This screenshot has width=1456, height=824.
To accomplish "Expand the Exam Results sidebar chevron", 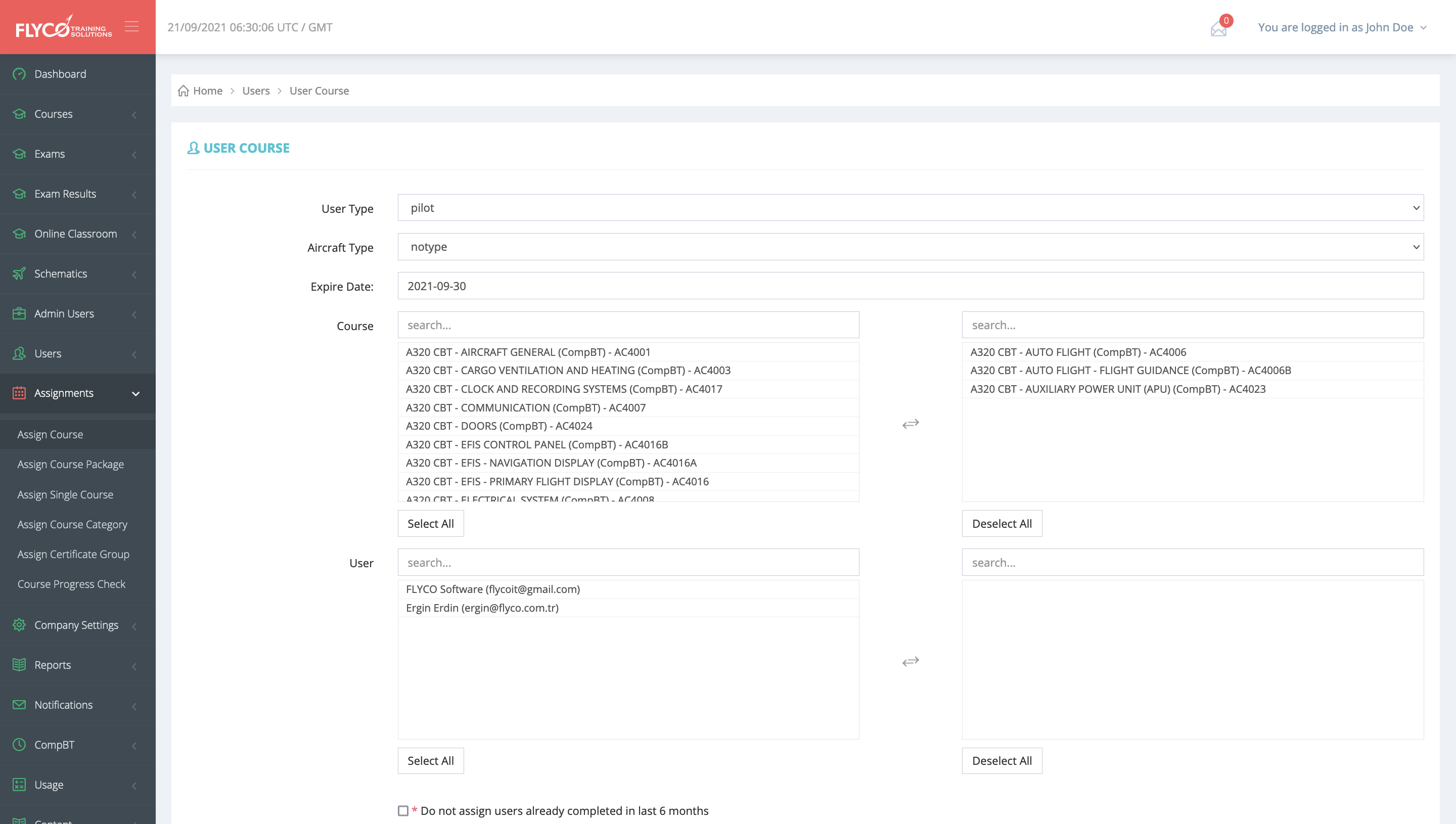I will coord(134,195).
